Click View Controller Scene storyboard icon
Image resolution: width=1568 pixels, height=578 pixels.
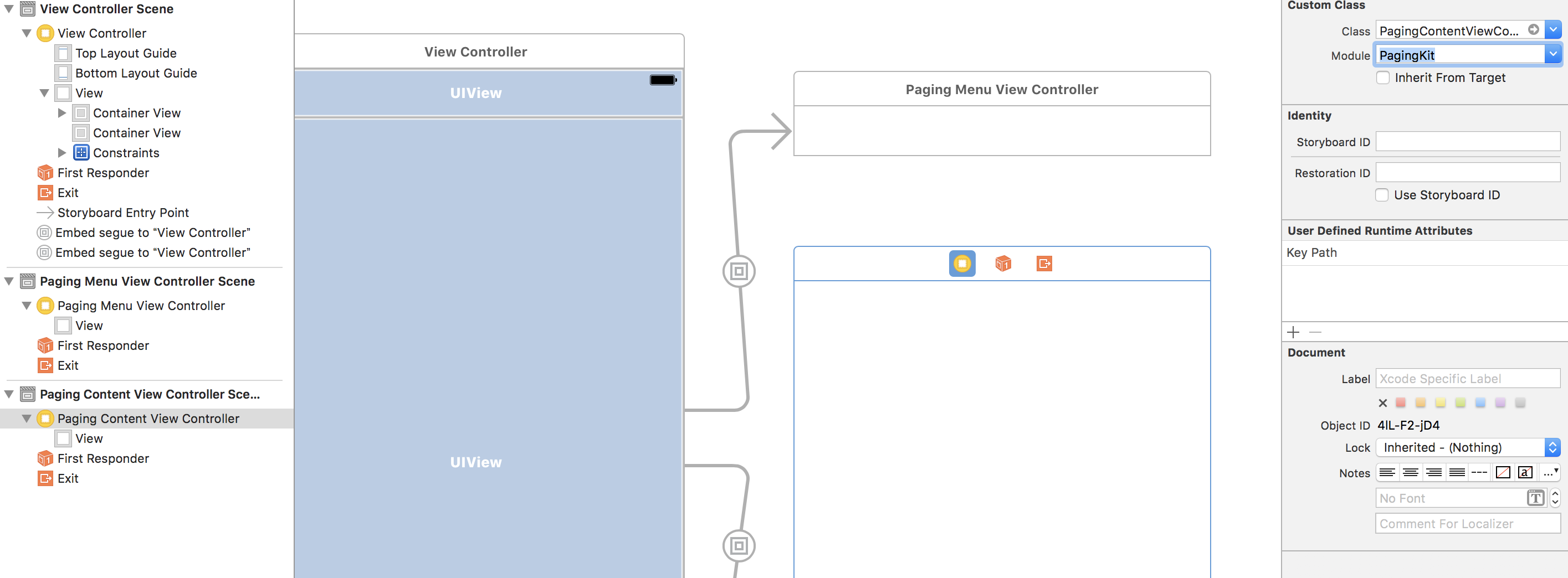coord(27,8)
